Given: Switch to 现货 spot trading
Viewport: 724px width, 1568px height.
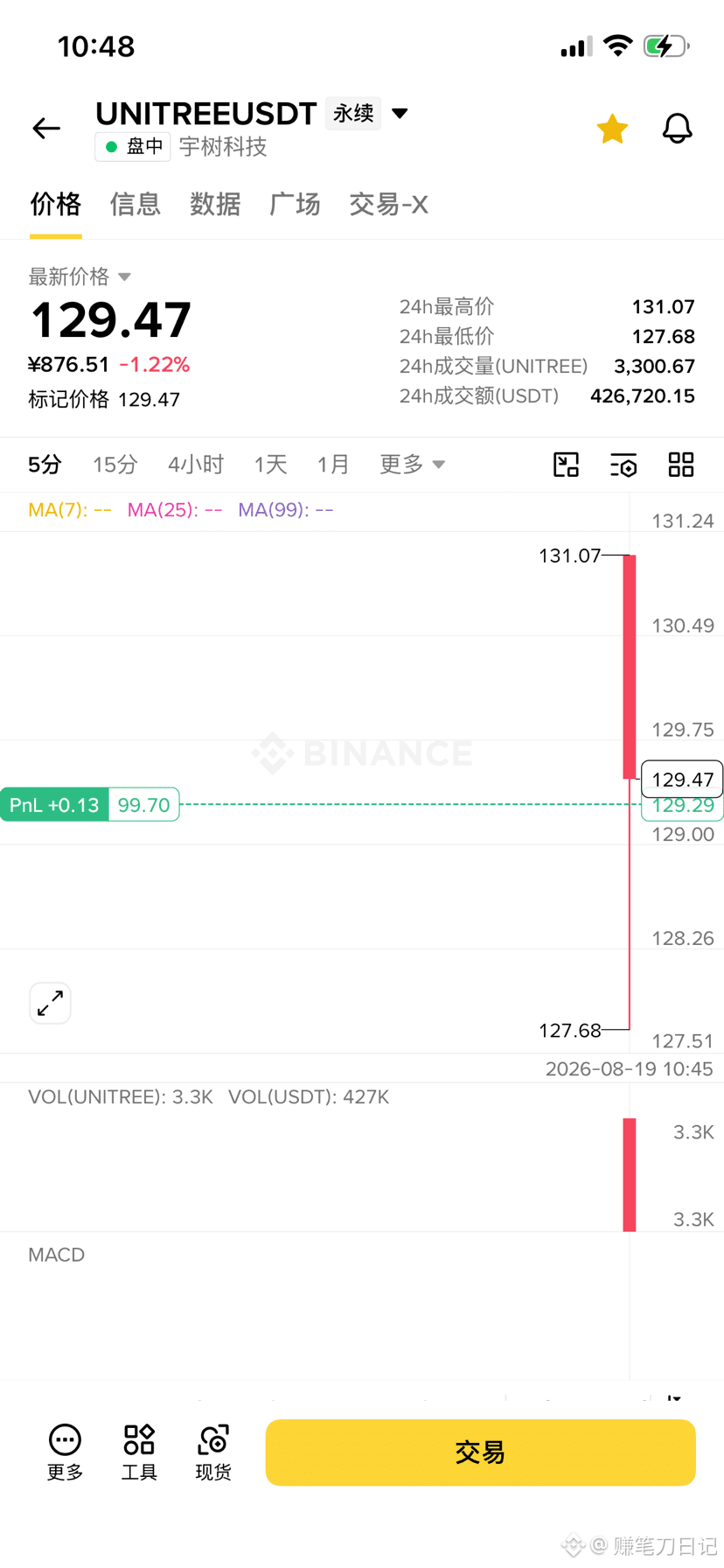Looking at the screenshot, I should [x=213, y=1452].
